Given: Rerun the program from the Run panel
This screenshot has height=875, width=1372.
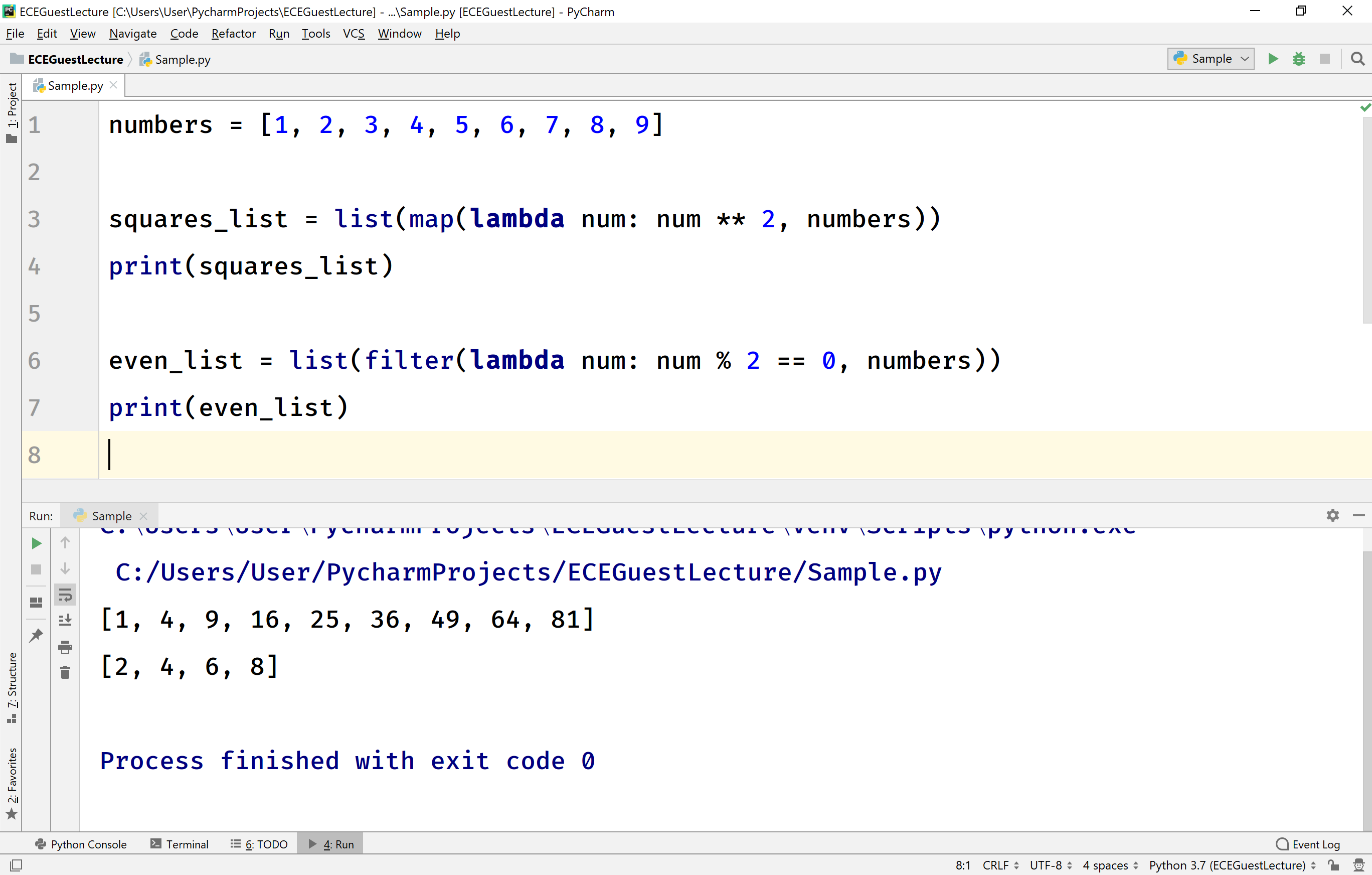Looking at the screenshot, I should tap(36, 543).
